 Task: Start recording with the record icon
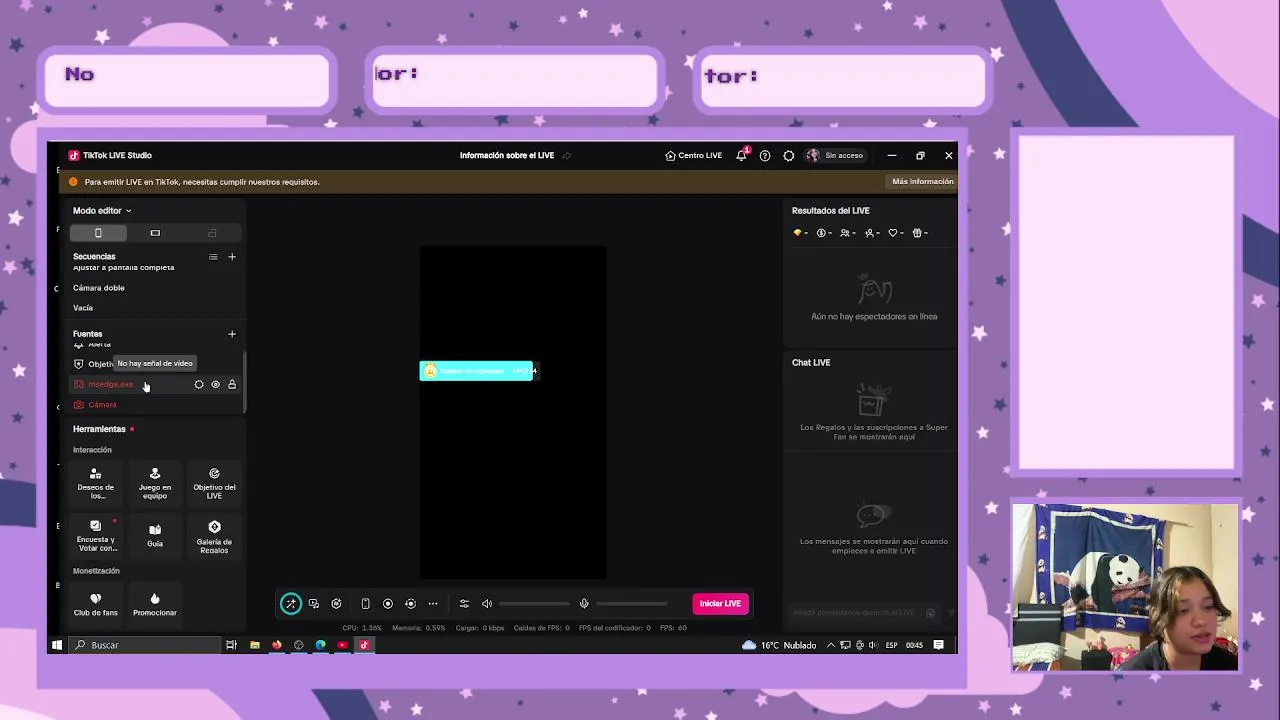[388, 604]
